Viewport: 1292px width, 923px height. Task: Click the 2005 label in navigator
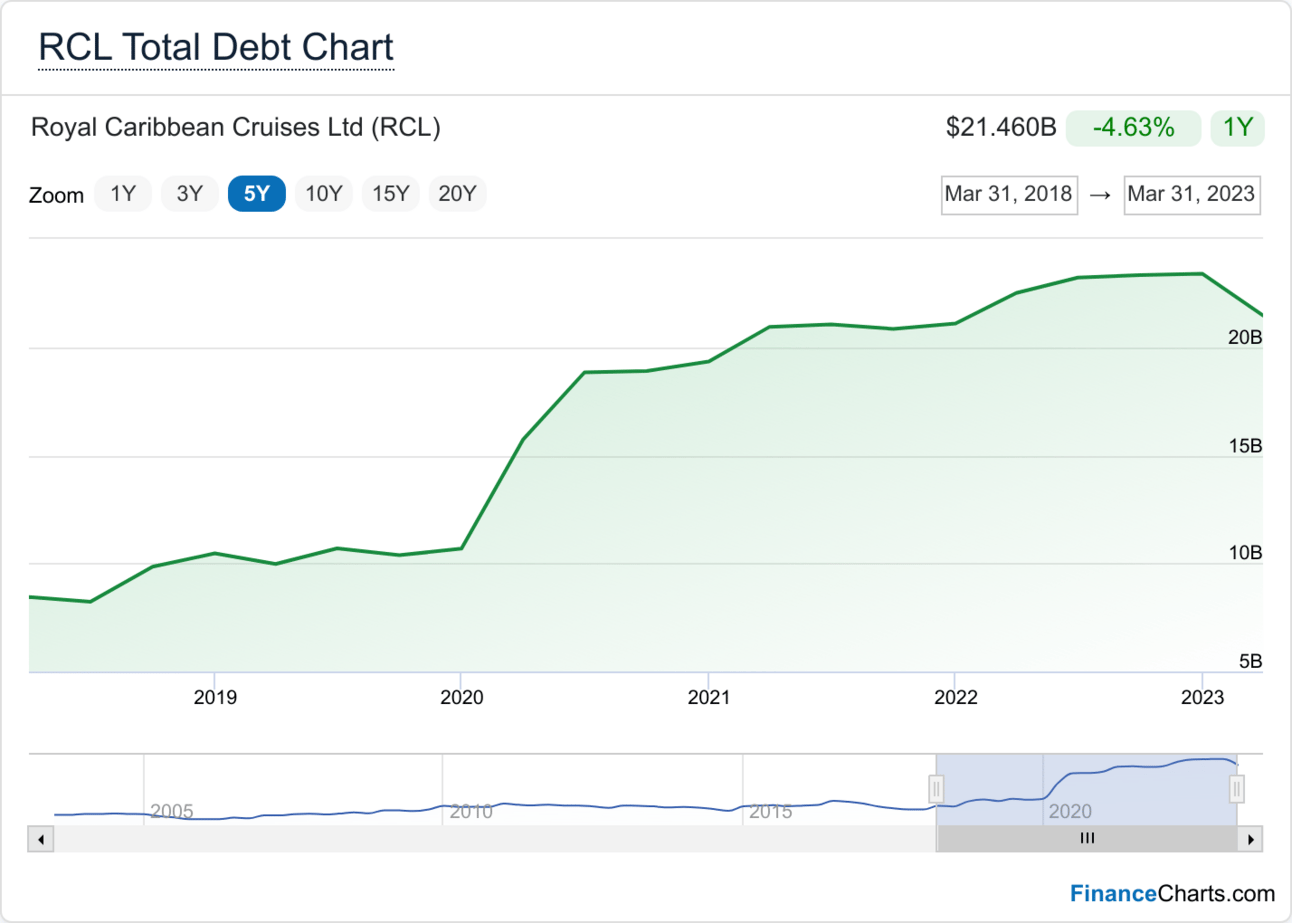click(x=171, y=811)
